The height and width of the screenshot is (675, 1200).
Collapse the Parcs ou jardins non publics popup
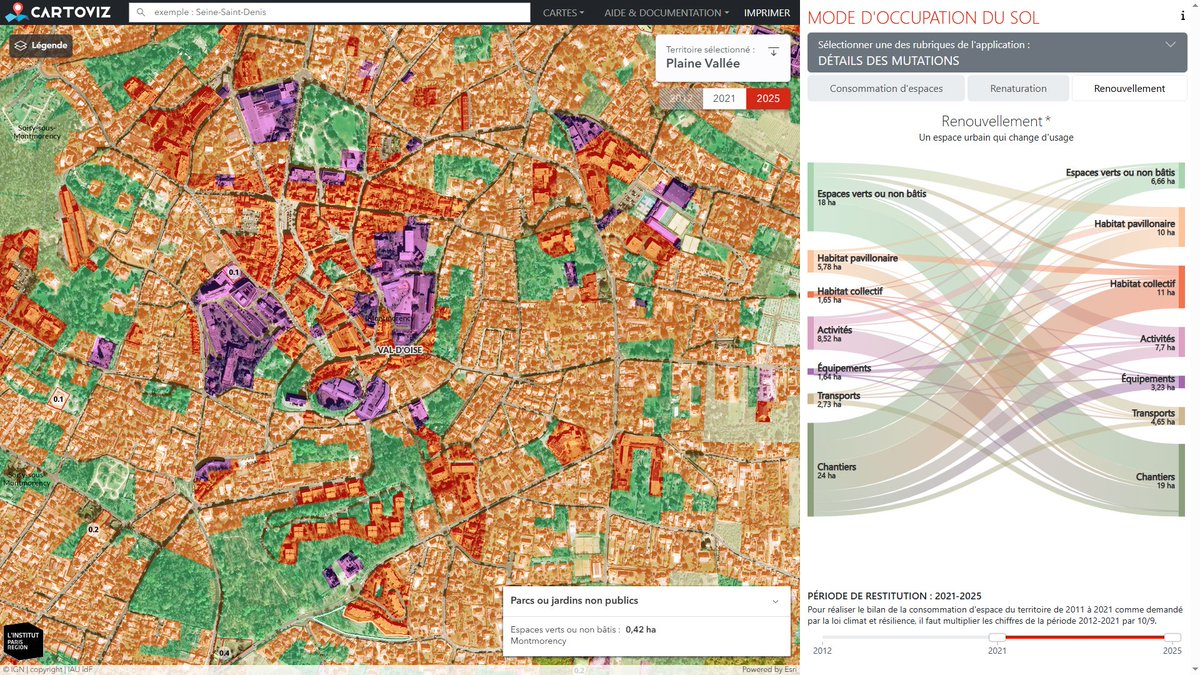pos(775,601)
